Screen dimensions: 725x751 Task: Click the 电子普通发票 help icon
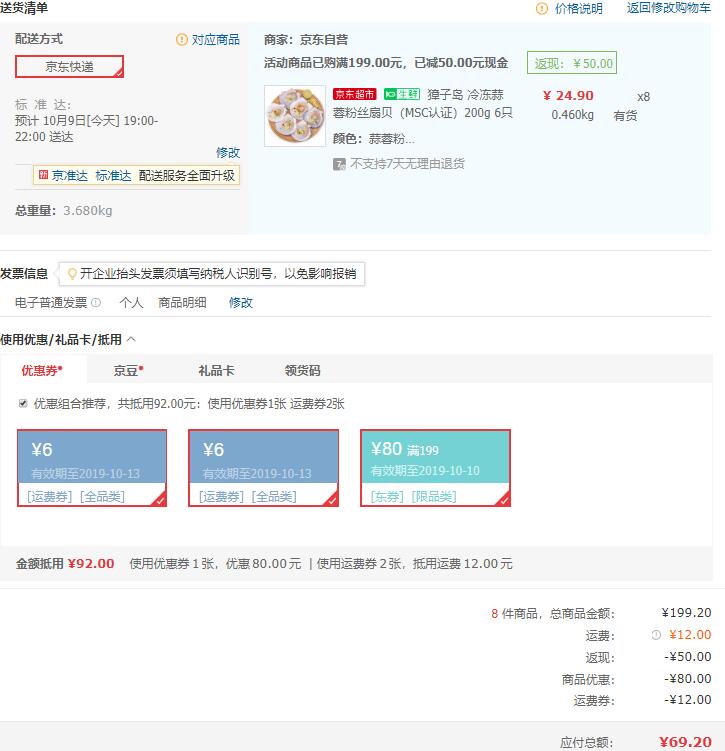(96, 303)
